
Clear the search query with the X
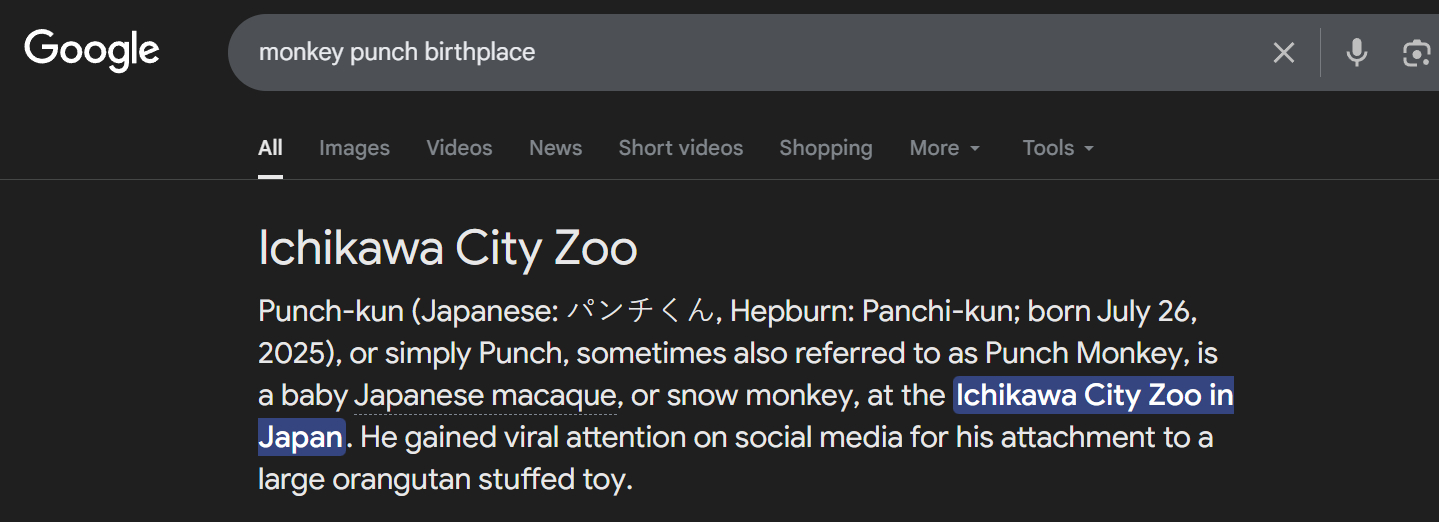1283,53
